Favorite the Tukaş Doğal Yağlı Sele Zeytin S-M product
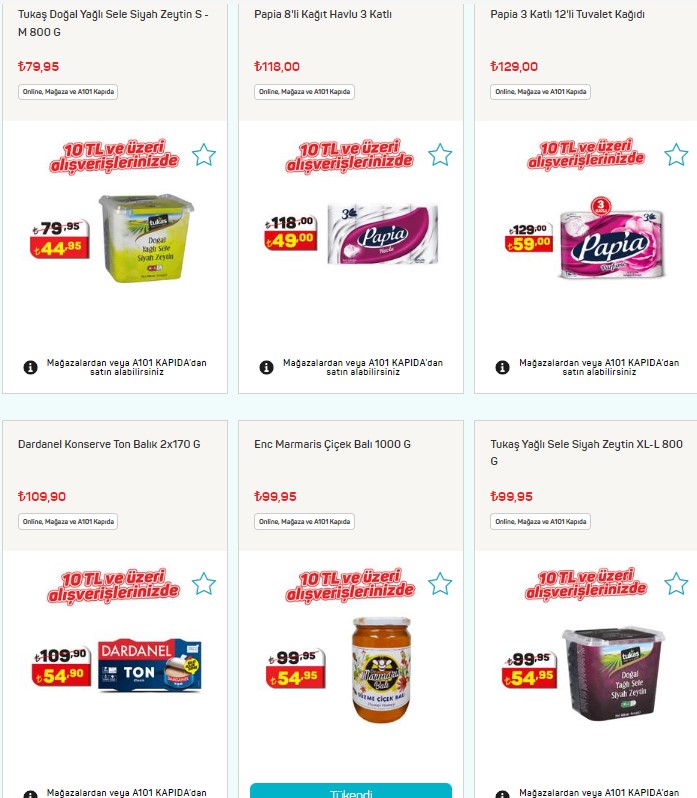Viewport: 697px width, 798px height. 204,155
